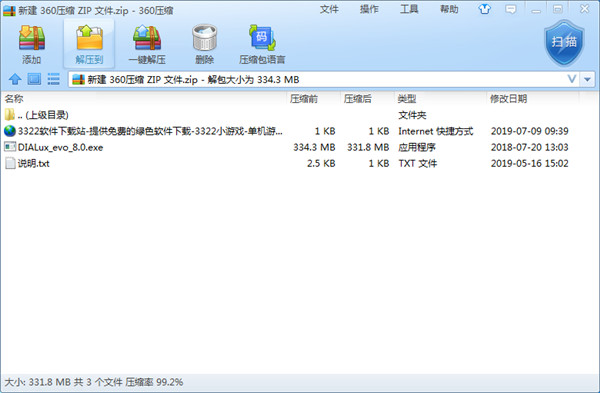This screenshot has width=600, height=393.
Task: Go up one level with blue arrow
Action: [x=15, y=79]
